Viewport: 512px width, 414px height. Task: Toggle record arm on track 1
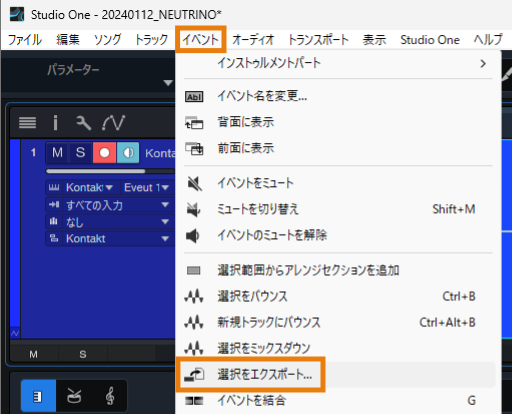104,153
